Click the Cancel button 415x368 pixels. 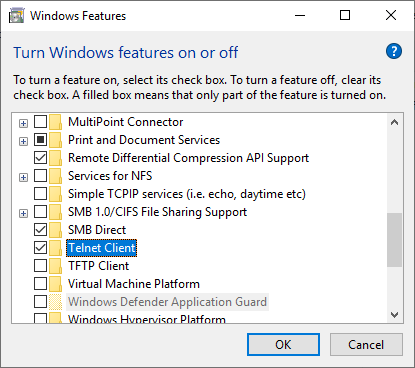tap(366, 345)
